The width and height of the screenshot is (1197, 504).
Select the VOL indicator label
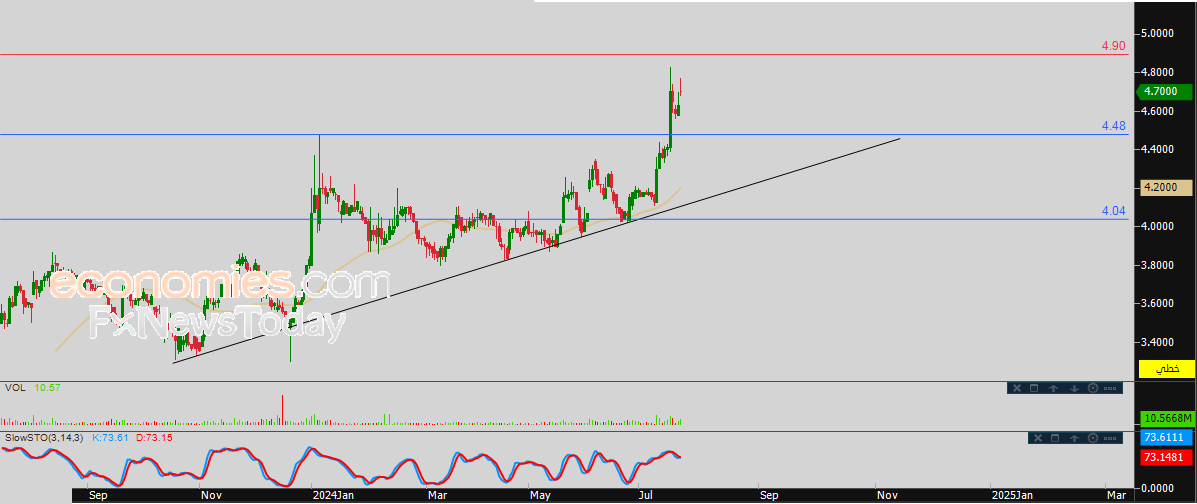pos(15,388)
